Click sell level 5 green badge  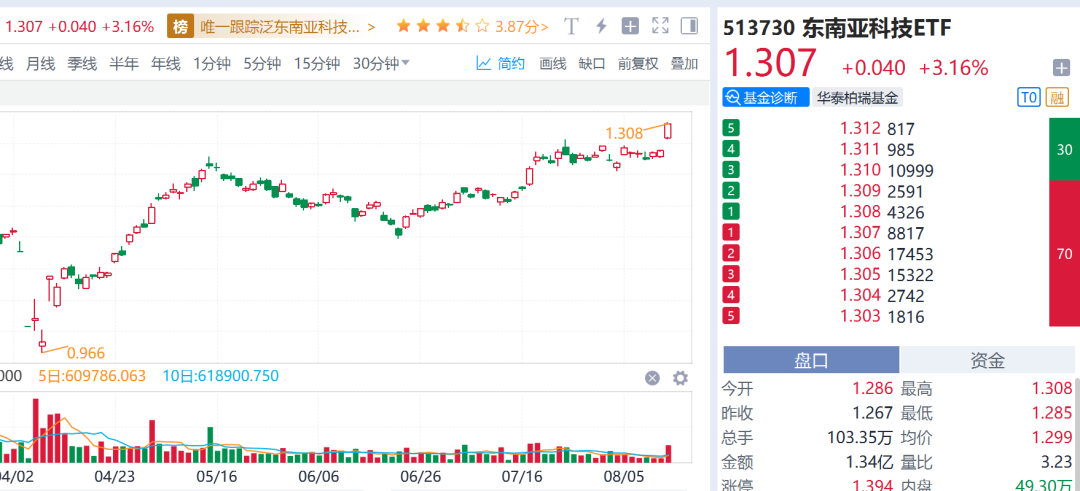[731, 128]
